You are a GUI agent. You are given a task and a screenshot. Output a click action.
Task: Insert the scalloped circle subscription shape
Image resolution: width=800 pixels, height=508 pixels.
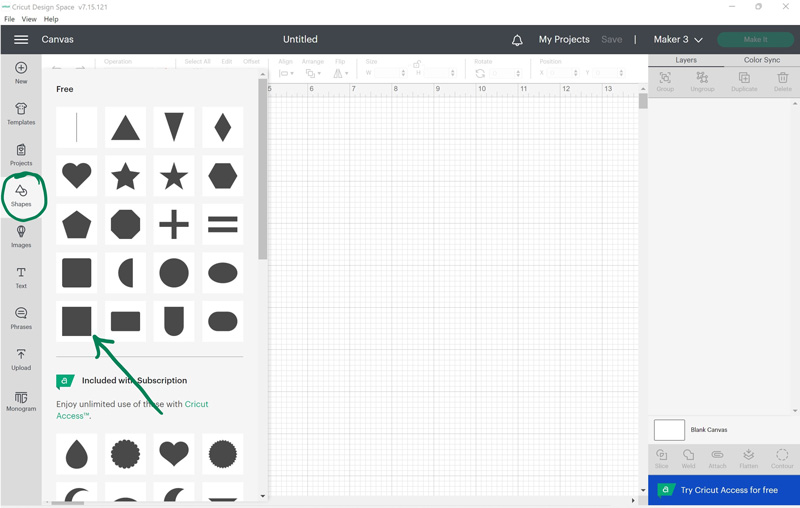click(x=125, y=454)
